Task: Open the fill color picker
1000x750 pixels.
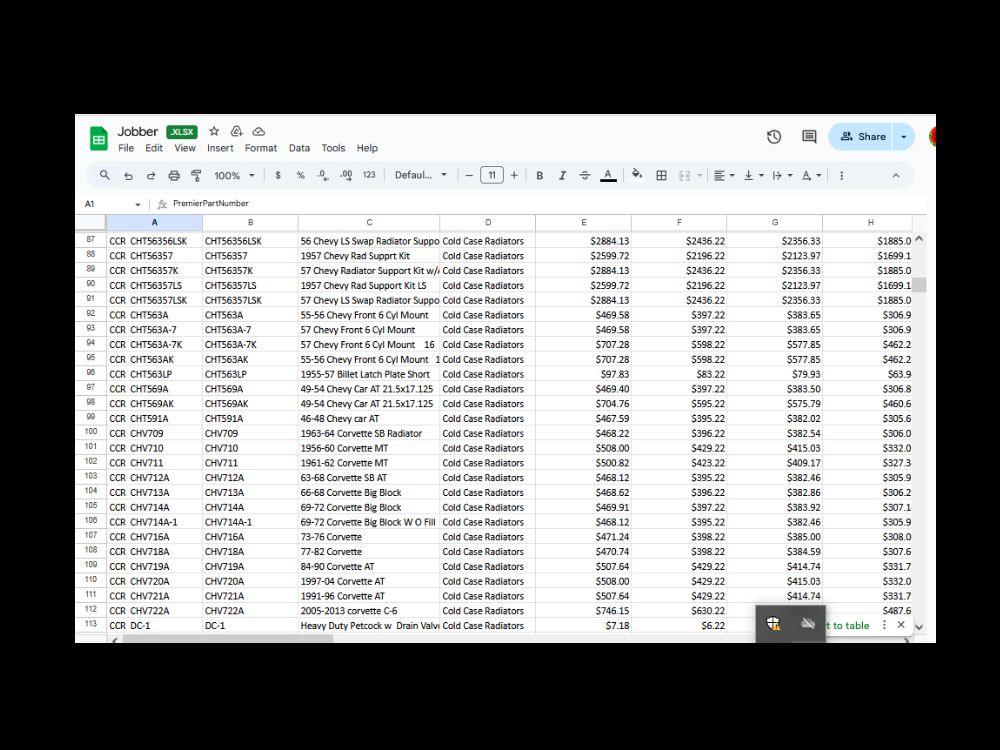Action: pos(636,175)
